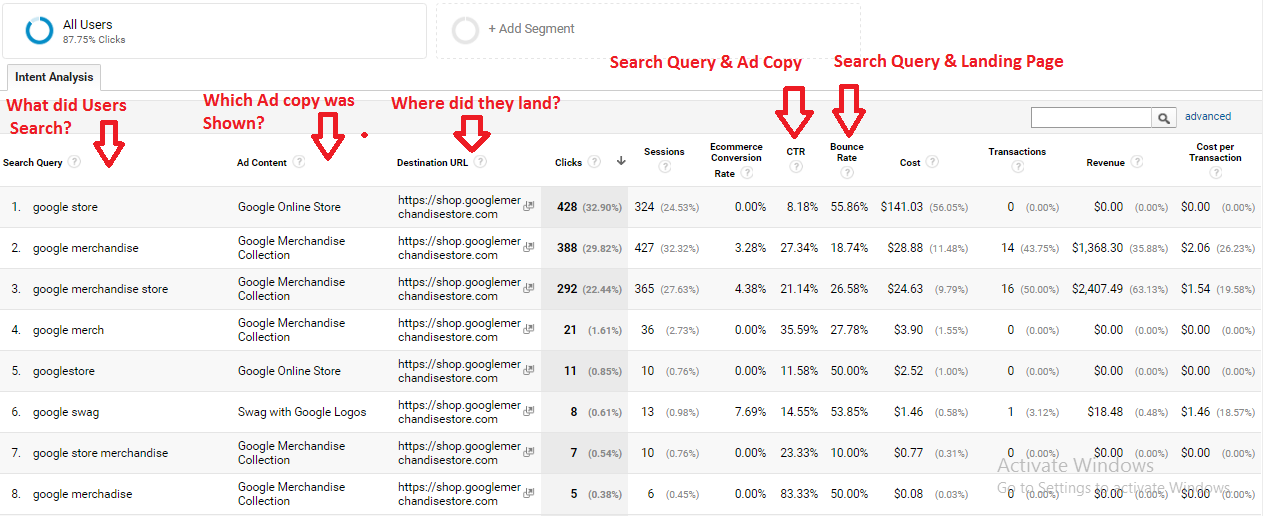
Task: Click search query 'google merchadise'
Action: coord(82,494)
